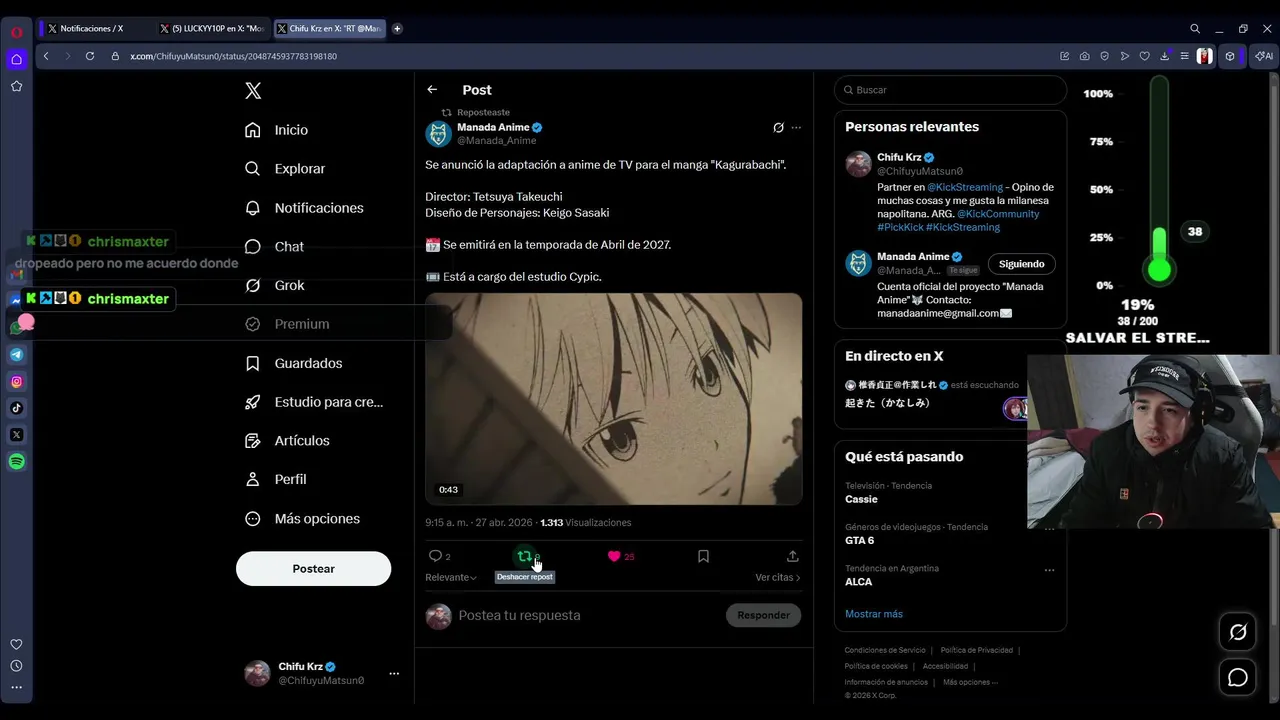
Task: Click the Buscar search field
Action: [950, 90]
